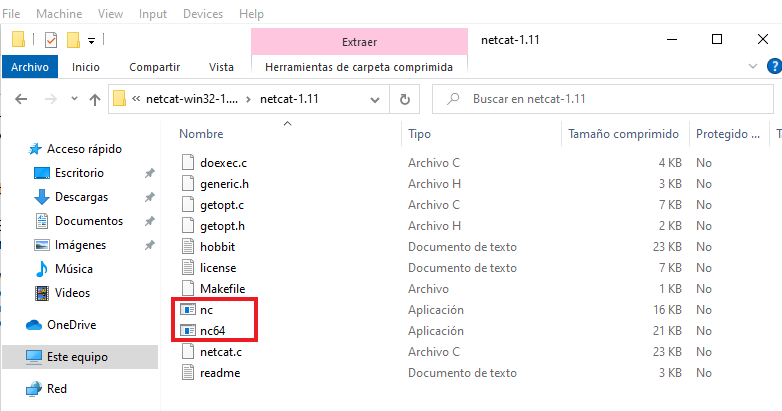Click the netcat-win32-1... breadcrumb segment

192,99
